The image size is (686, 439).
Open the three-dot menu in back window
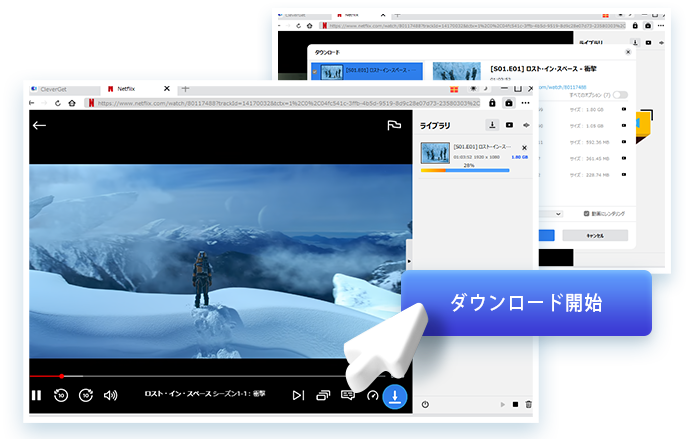click(x=661, y=26)
